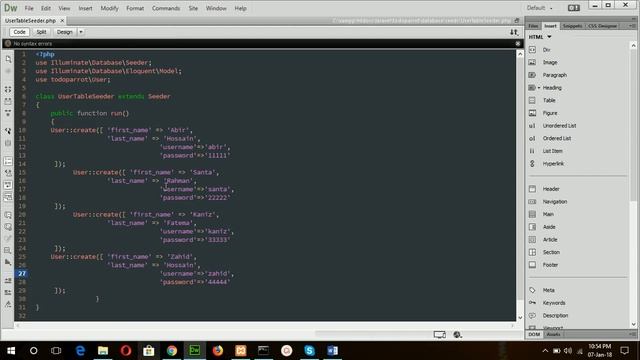Open the Default workspace dropdown
This screenshot has height=360, width=640.
coord(539,8)
